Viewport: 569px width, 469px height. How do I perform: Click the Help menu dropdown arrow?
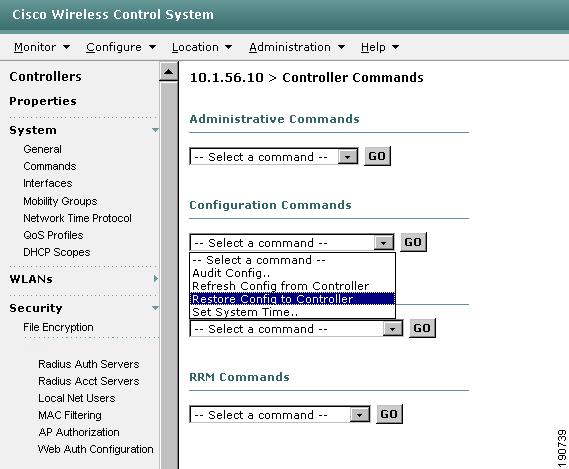(x=396, y=47)
